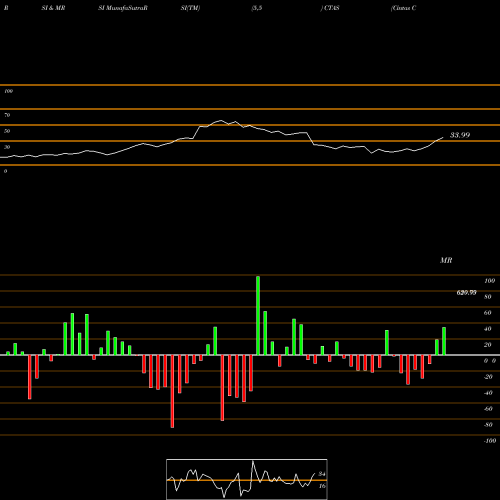The image size is (500, 500).
Task: Click the RSI value label 33.99
Action: [460, 135]
